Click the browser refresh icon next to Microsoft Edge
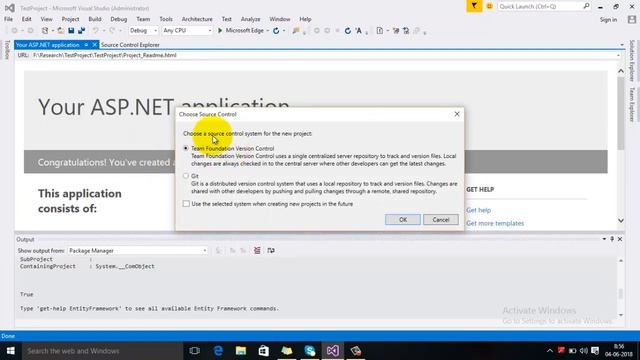The width and height of the screenshot is (640, 360). (x=276, y=31)
